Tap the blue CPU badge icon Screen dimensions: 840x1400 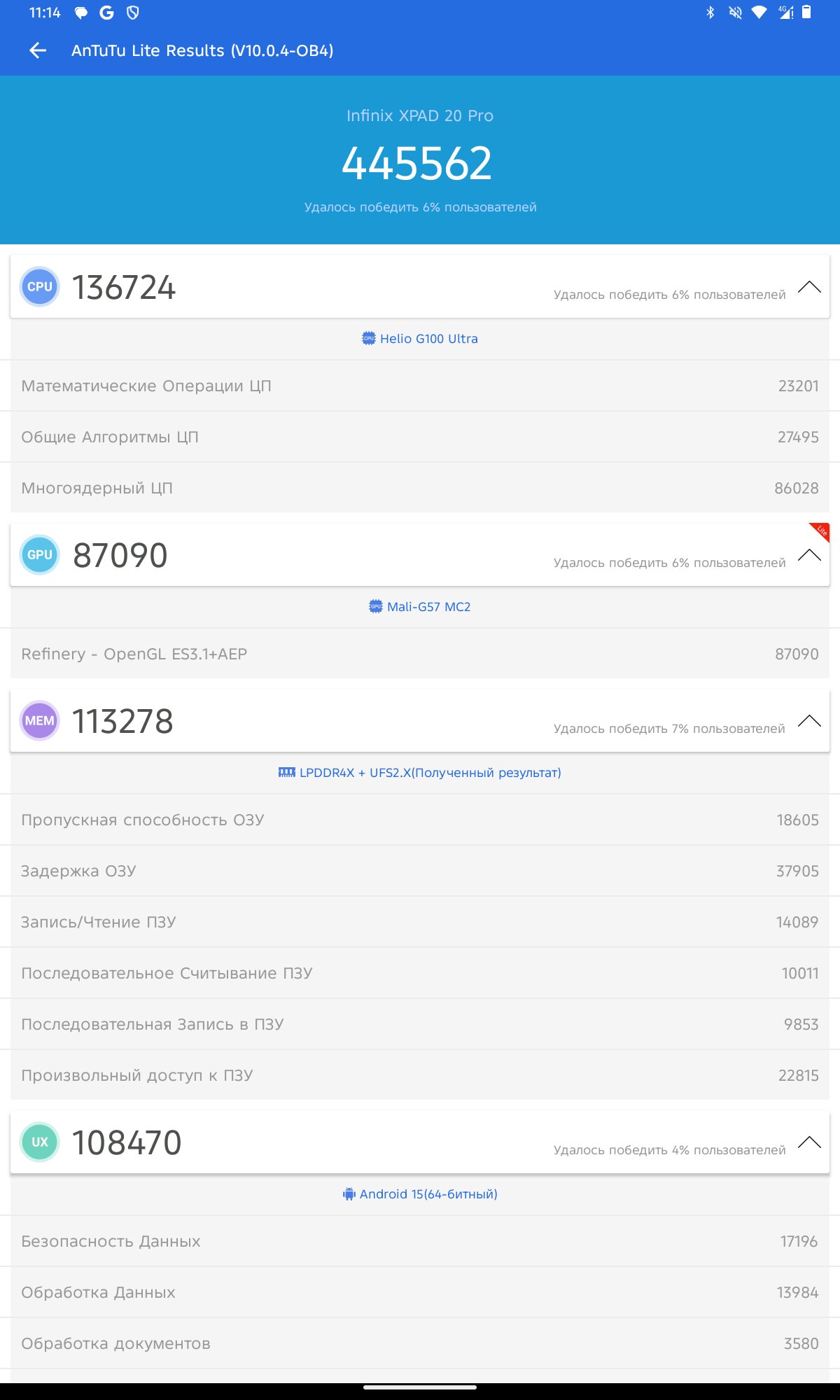[x=40, y=287]
